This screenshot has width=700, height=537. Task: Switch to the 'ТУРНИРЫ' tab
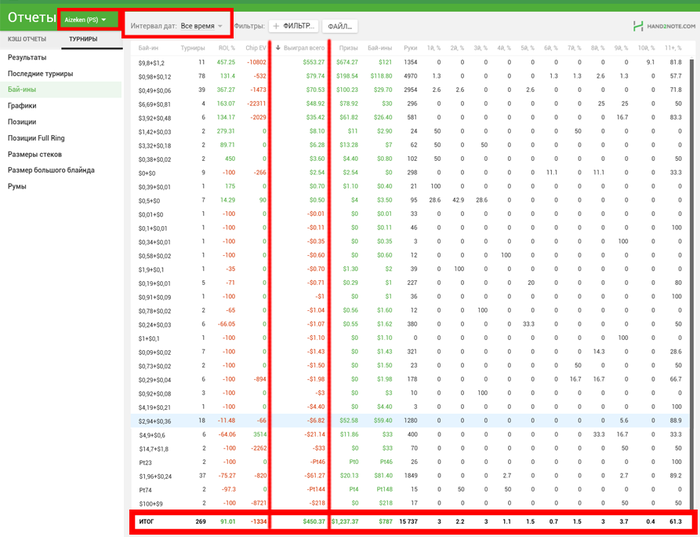(83, 39)
